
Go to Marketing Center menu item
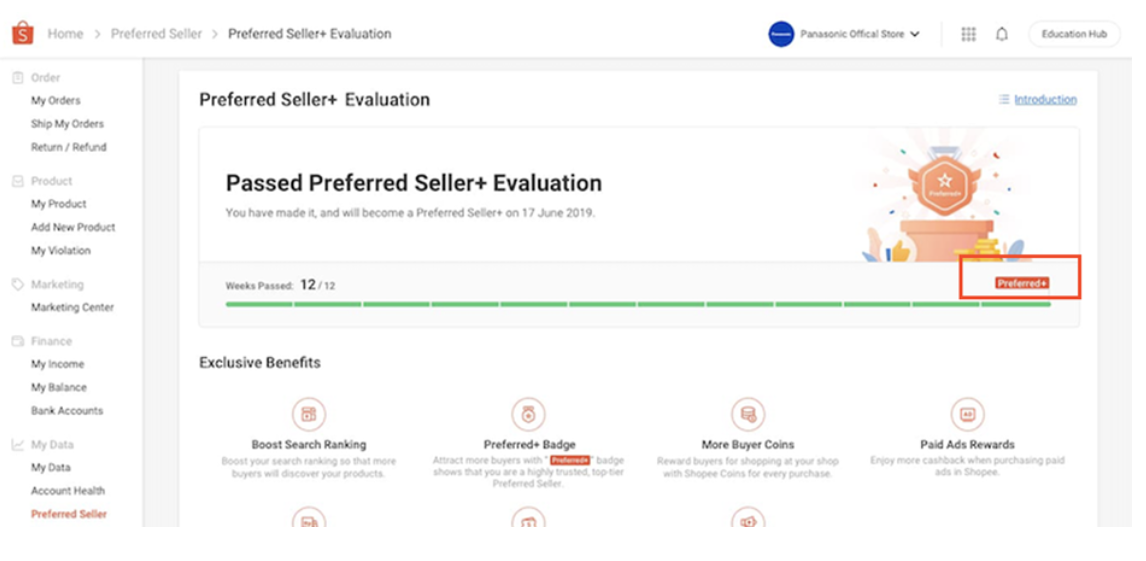tap(72, 307)
